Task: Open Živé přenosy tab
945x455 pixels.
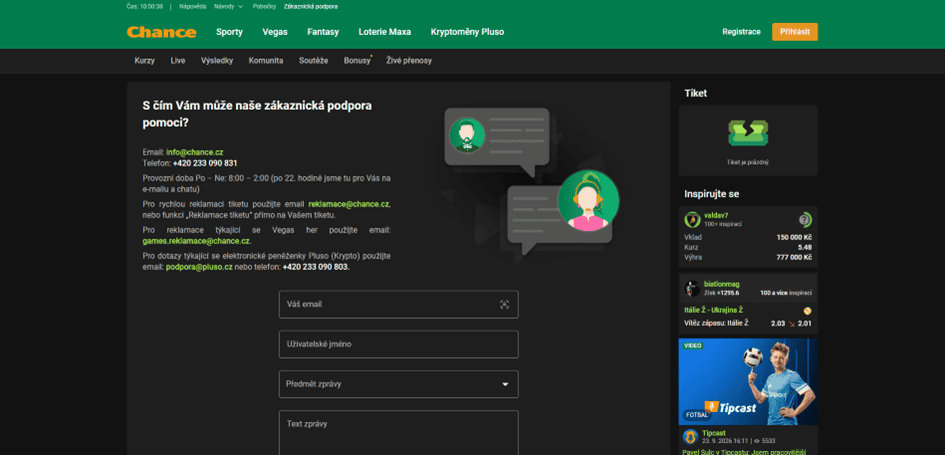Action: coord(409,61)
